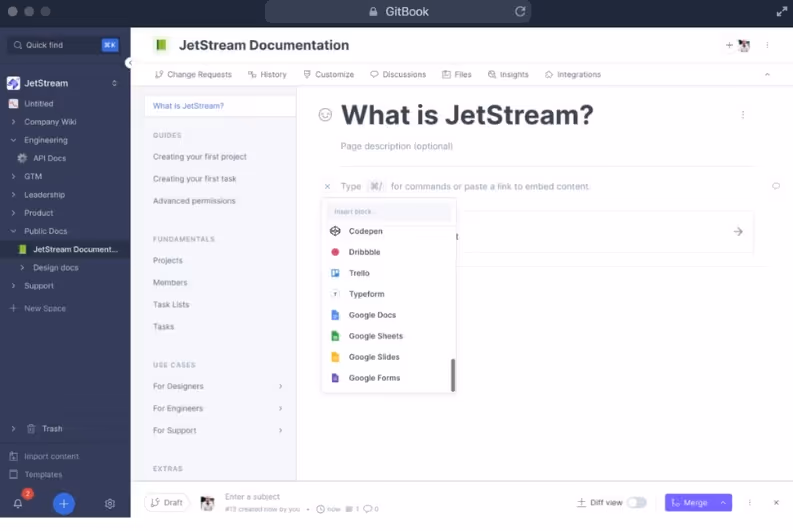793x531 pixels.
Task: Toggle the Diff view switch
Action: point(637,503)
